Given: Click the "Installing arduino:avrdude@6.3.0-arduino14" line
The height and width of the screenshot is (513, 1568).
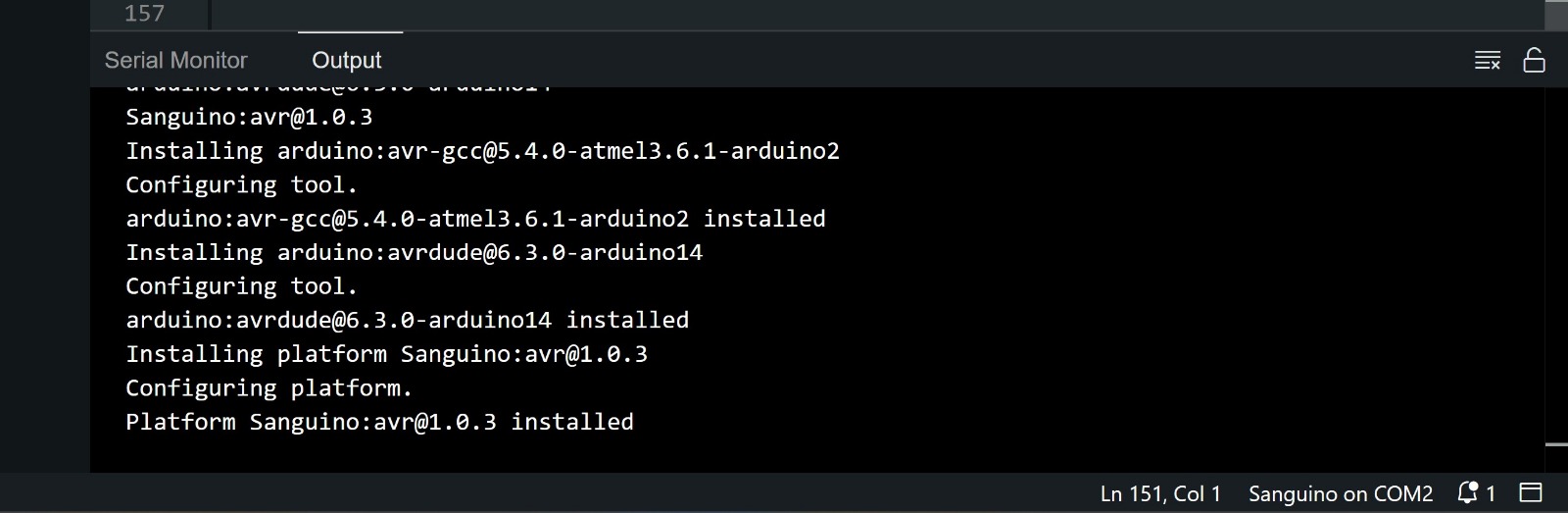Looking at the screenshot, I should coord(414,252).
